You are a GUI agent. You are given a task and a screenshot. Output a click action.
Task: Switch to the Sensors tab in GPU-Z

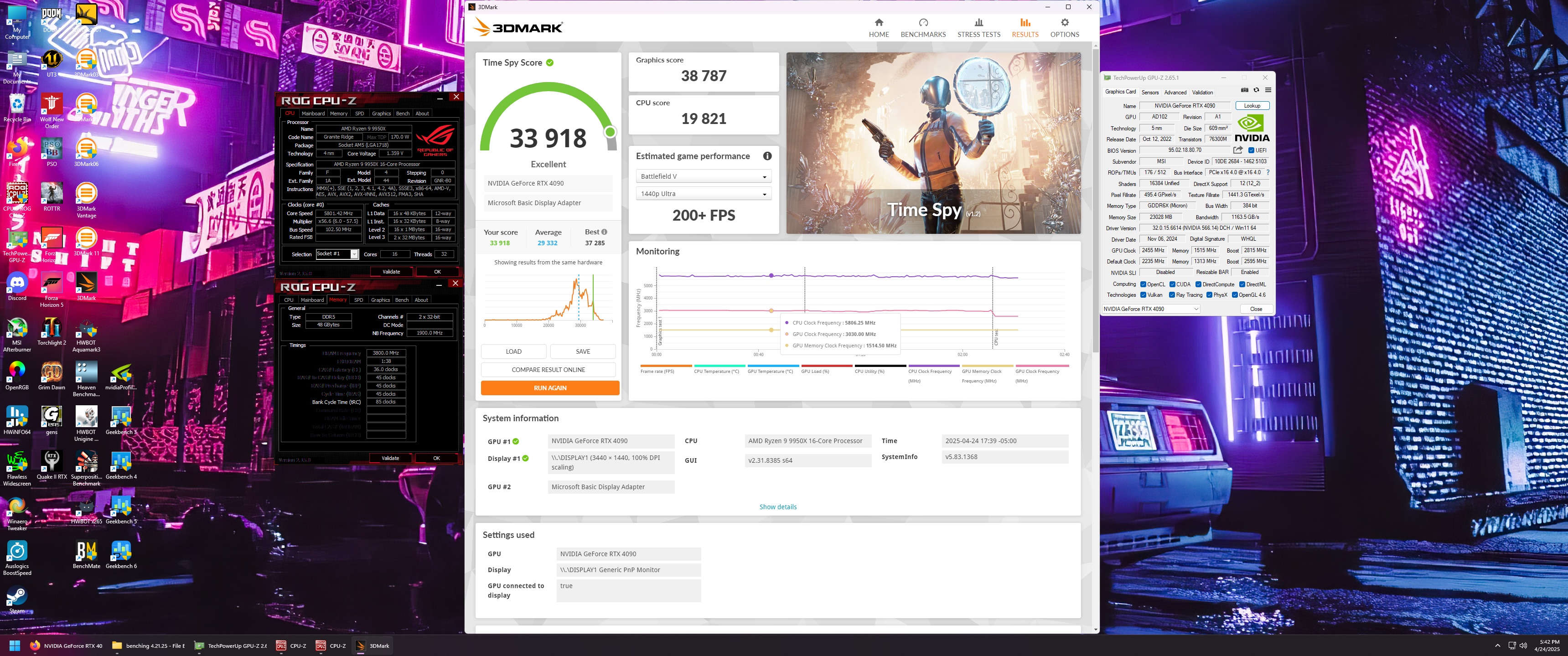point(1150,93)
